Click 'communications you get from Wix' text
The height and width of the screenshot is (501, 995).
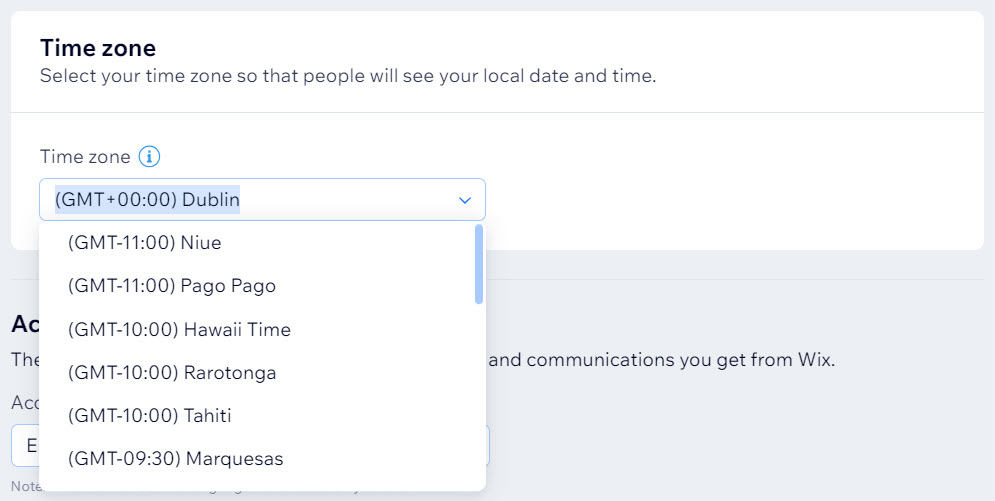(680, 360)
